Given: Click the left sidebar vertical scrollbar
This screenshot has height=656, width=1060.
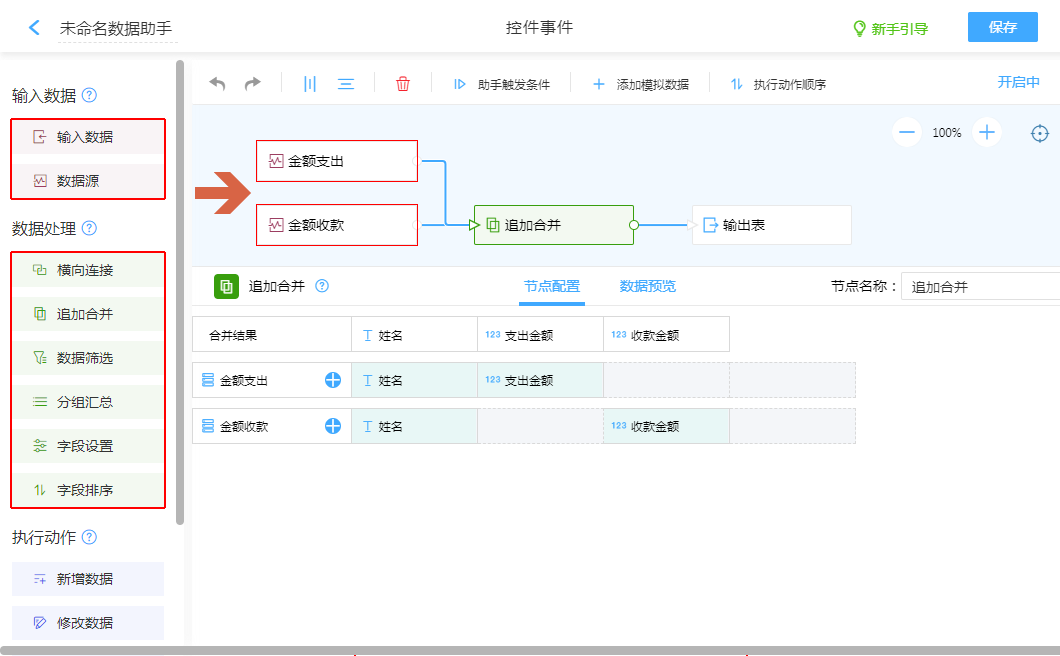Looking at the screenshot, I should 180,290.
